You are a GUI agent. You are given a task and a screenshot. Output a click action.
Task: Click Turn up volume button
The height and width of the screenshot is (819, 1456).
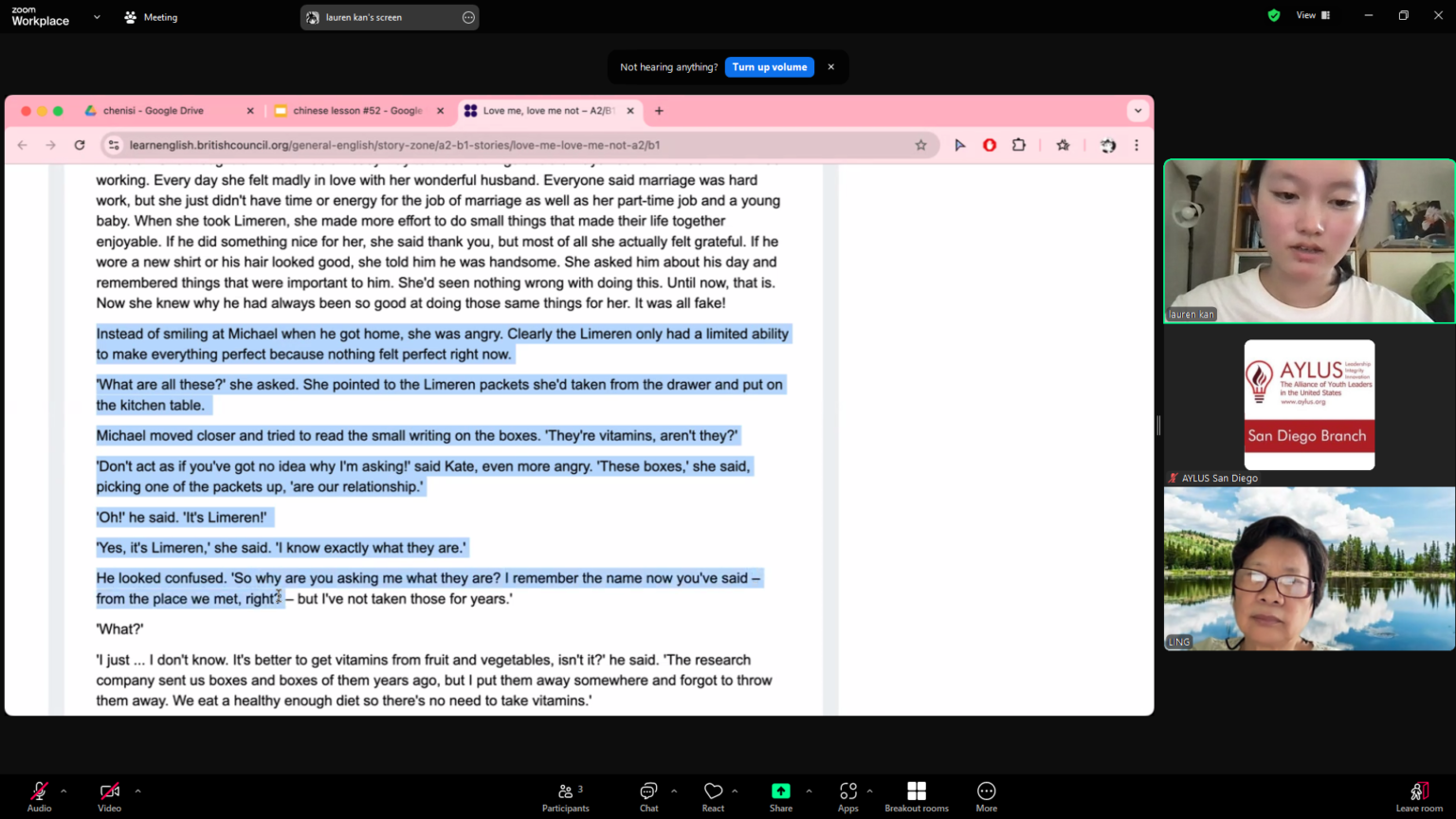coord(770,67)
